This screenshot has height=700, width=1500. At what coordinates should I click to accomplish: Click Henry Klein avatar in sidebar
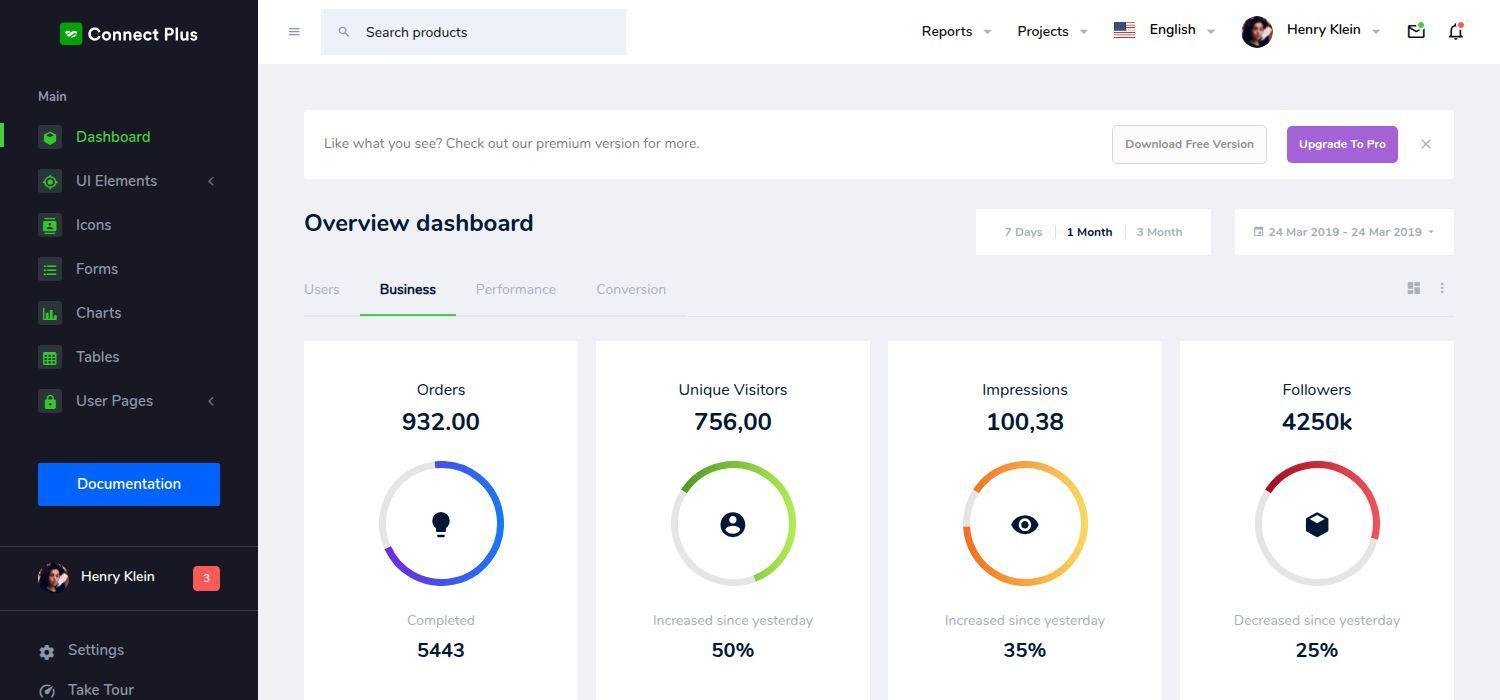[54, 577]
